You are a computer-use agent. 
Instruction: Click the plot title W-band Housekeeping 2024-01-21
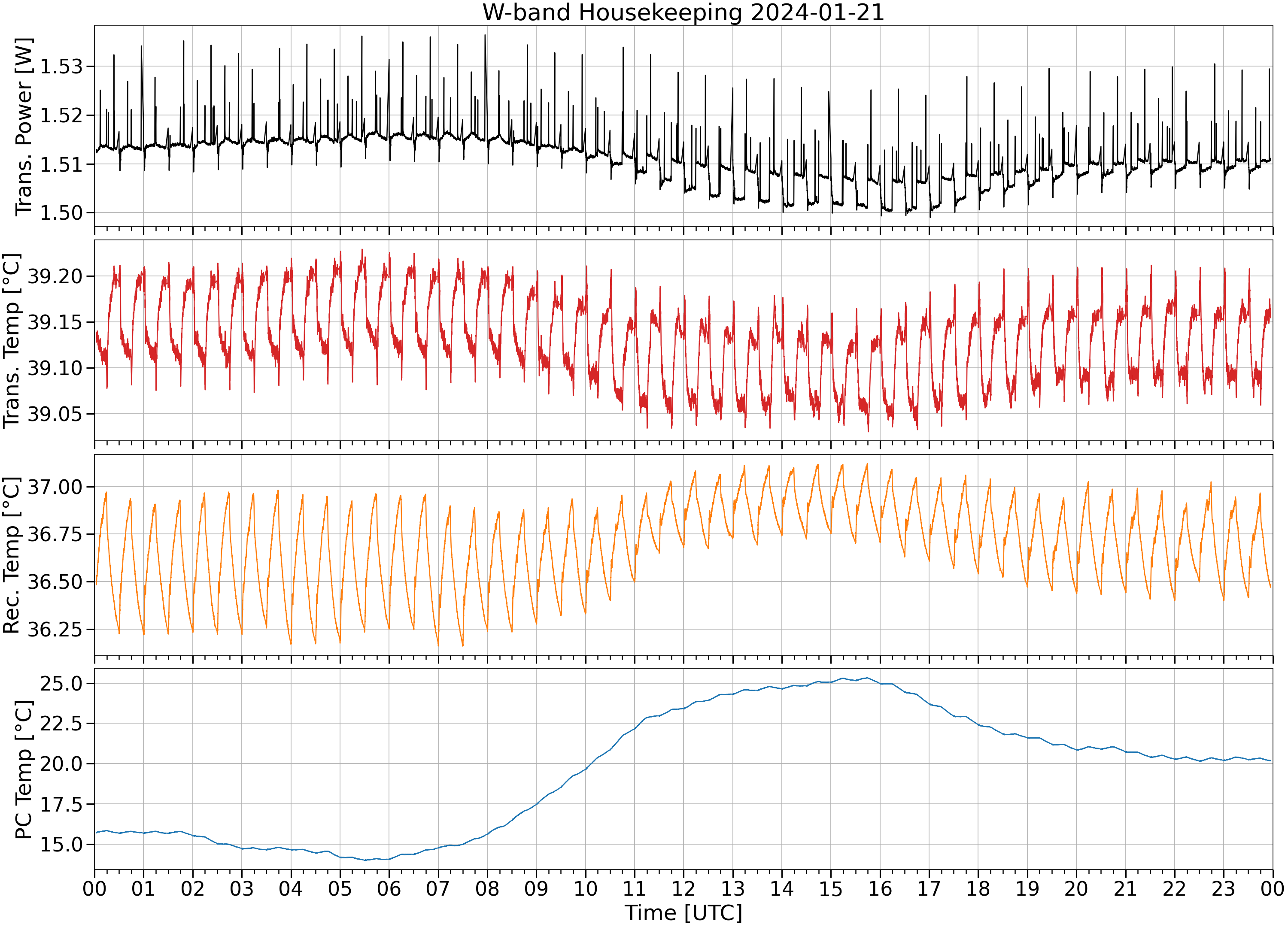pos(683,12)
